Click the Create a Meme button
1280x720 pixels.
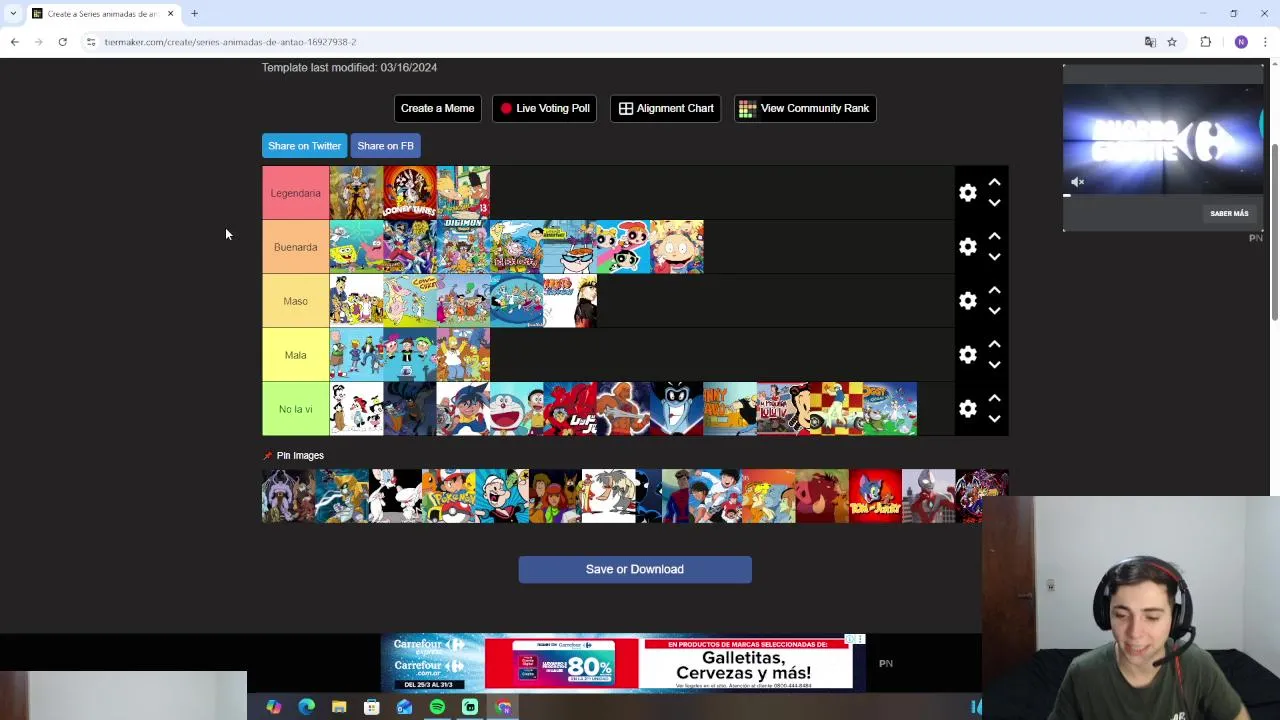pos(437,108)
